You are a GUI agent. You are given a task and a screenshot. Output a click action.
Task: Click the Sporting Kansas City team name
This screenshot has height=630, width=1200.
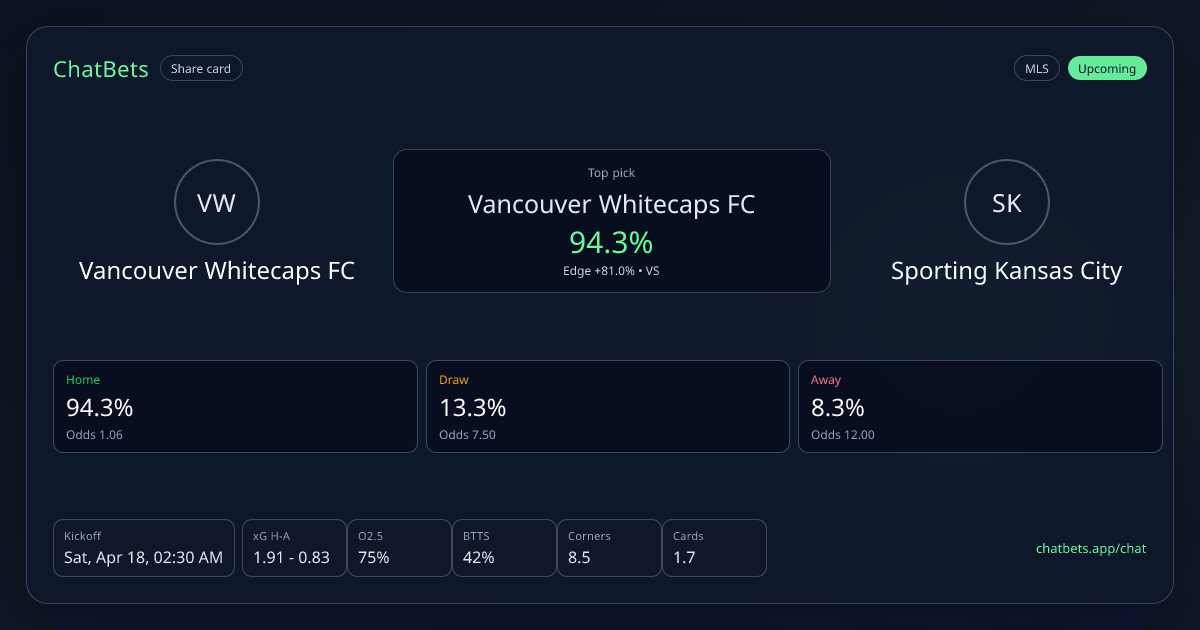[x=1006, y=271]
